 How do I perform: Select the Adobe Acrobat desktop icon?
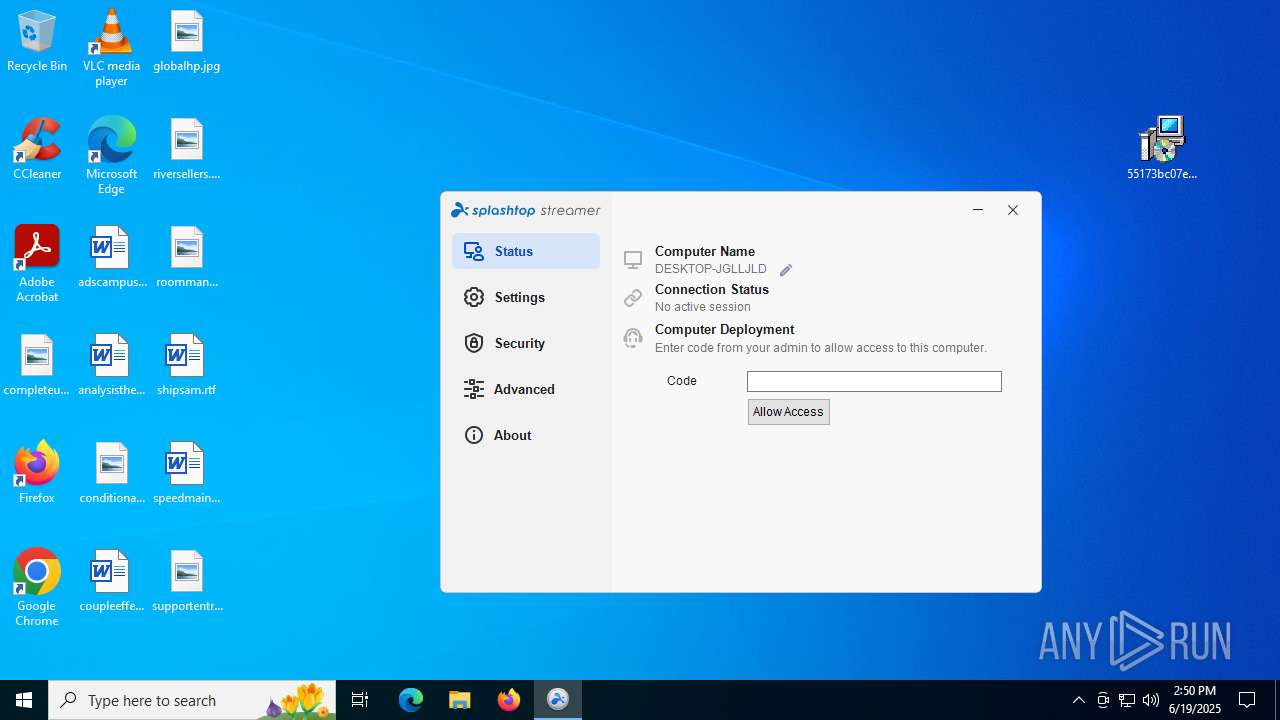[x=37, y=264]
